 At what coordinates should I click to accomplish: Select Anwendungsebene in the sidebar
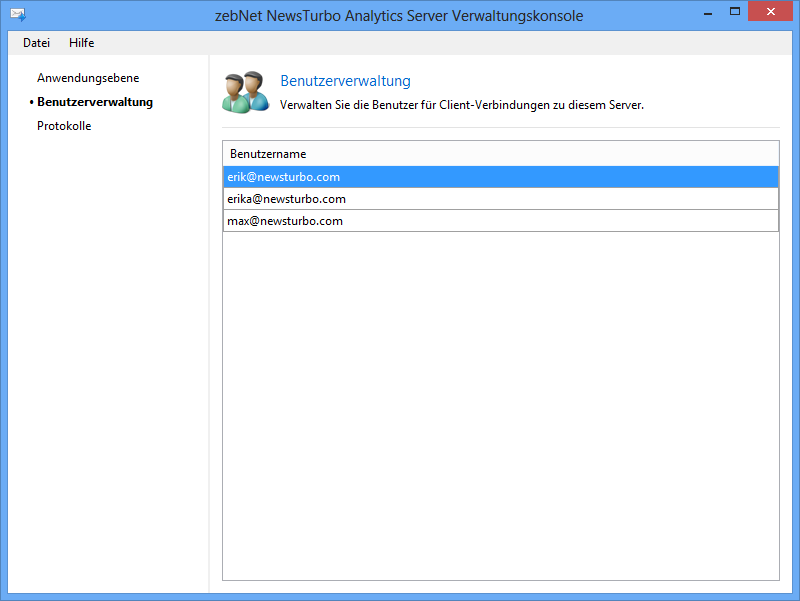(x=88, y=78)
